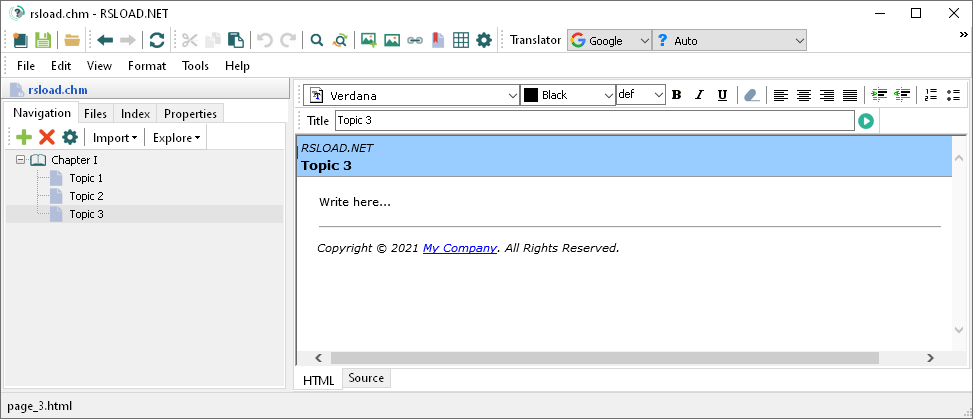973x419 pixels.
Task: Toggle italic formatting
Action: [x=699, y=95]
